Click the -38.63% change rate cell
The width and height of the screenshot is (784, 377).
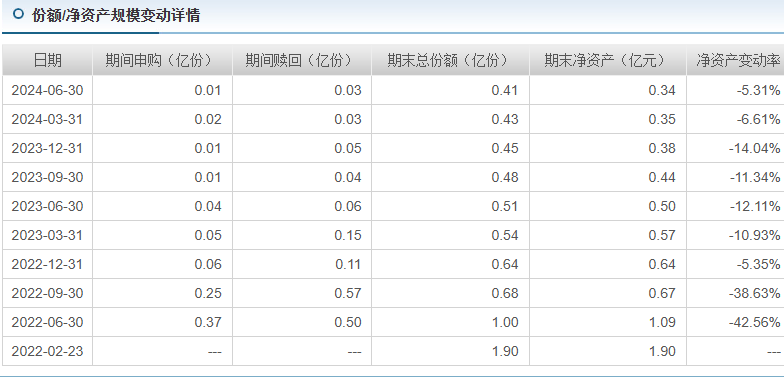[x=736, y=294]
